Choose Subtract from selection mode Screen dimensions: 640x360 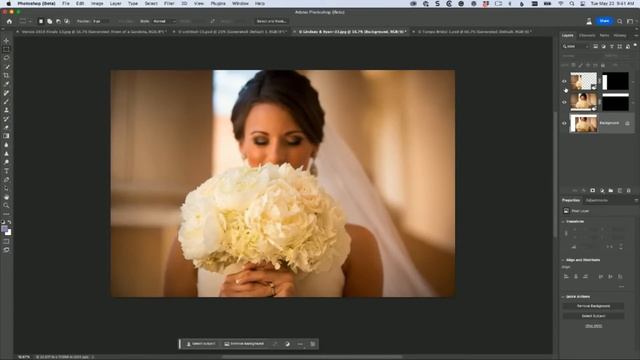tap(58, 21)
